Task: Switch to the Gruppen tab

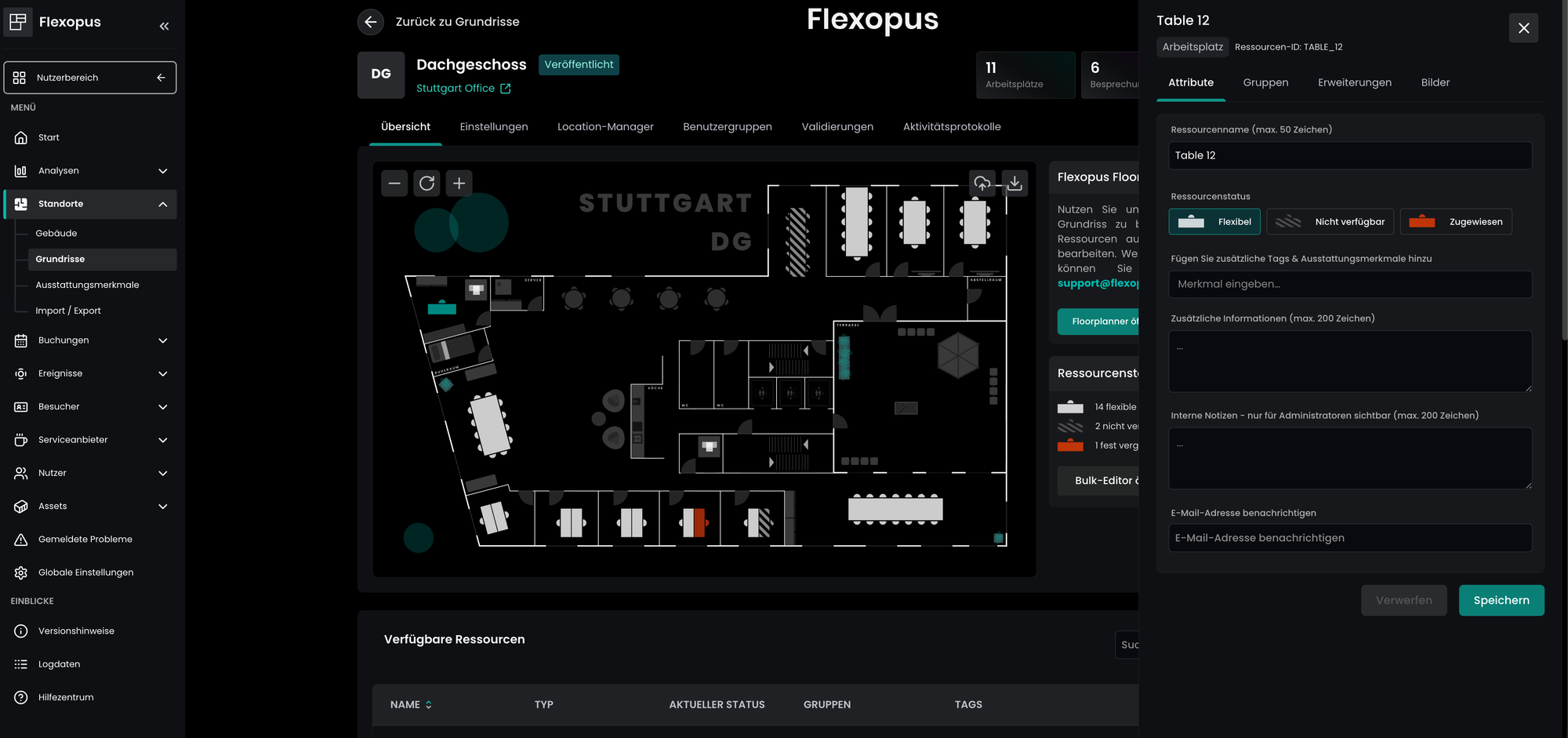Action: click(1265, 82)
